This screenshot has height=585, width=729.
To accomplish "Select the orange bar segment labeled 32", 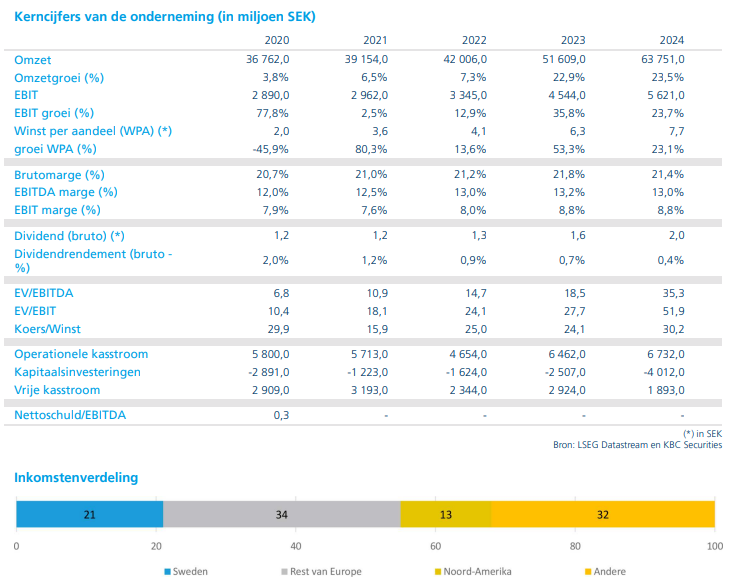I will (x=602, y=514).
